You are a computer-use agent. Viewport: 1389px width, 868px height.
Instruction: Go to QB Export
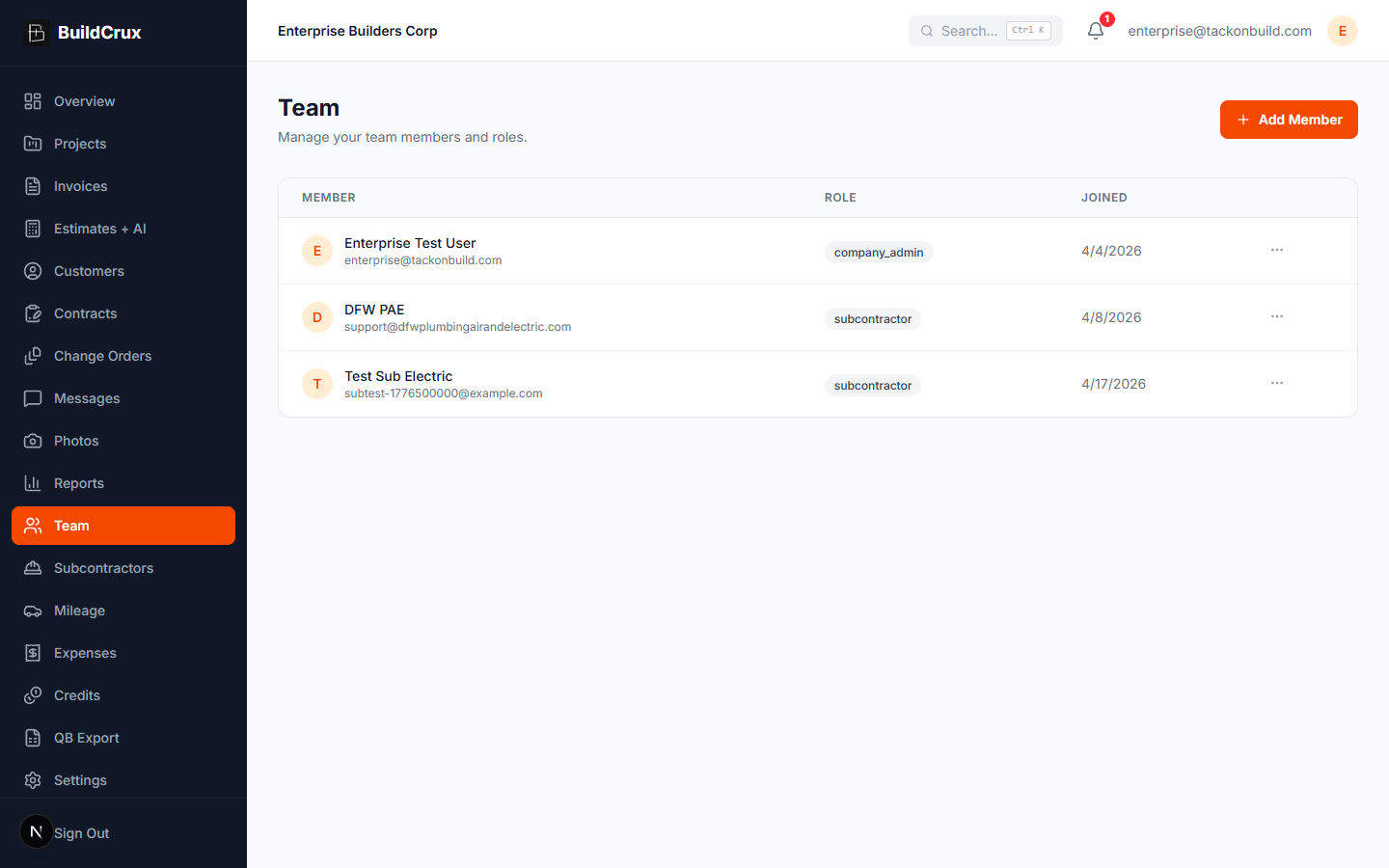[123, 738]
